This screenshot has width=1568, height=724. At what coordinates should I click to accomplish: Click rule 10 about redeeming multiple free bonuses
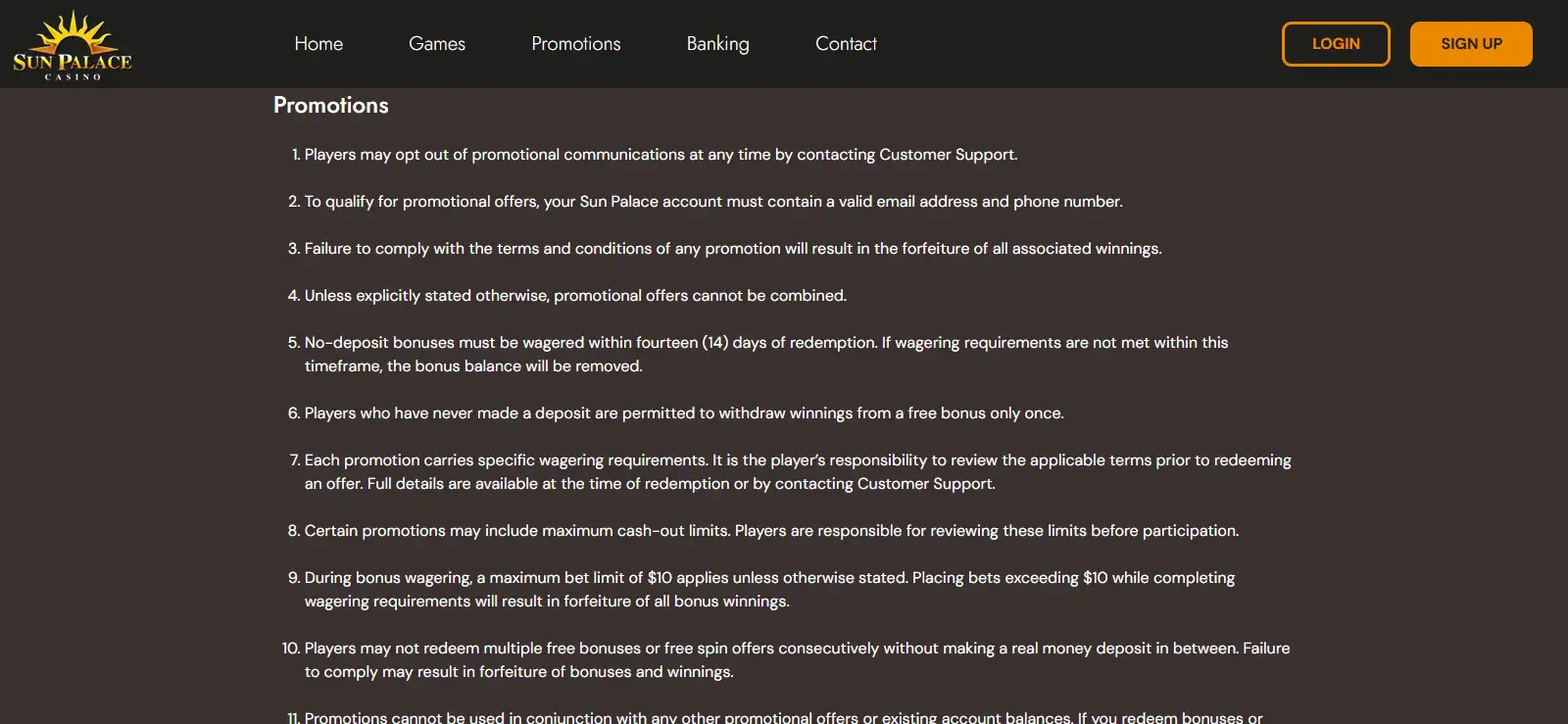797,660
